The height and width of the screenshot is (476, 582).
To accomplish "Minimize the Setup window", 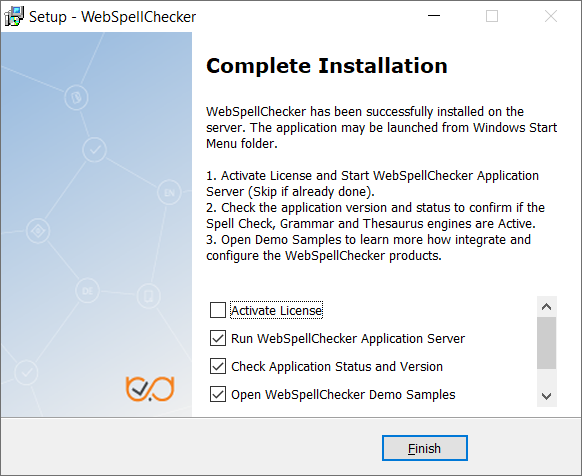I will coord(434,16).
